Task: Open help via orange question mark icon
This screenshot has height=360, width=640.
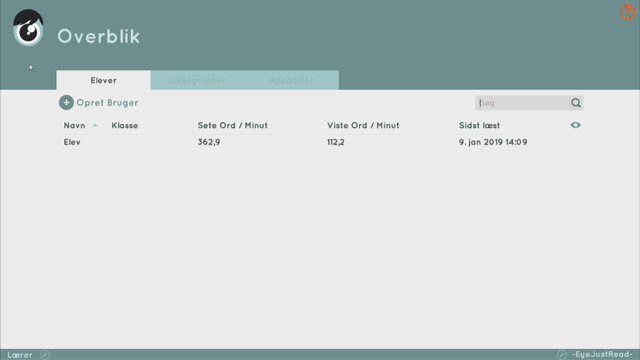Action: pyautogui.click(x=627, y=11)
